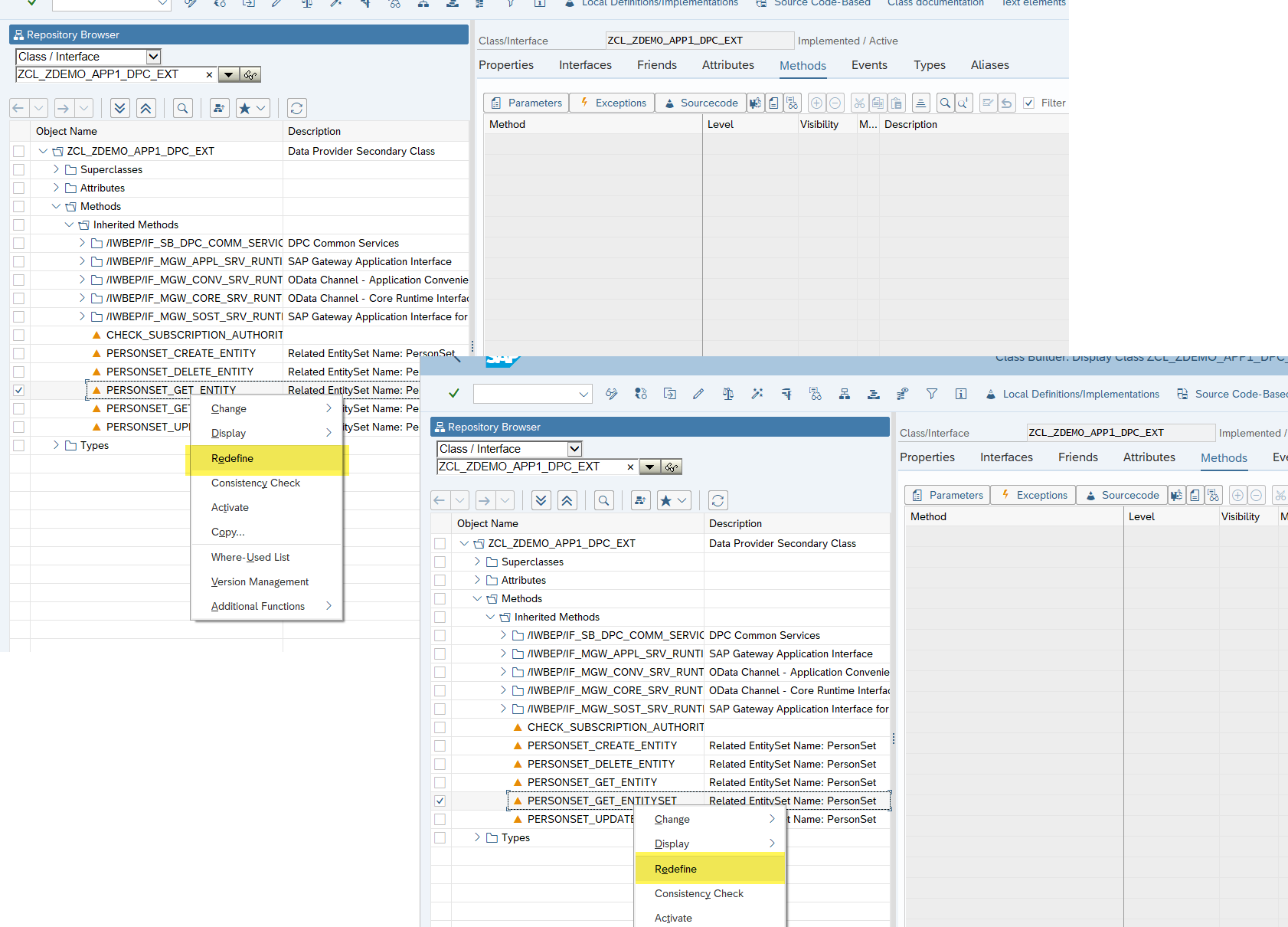1288x927 pixels.
Task: Click Expand All Nodes in lower Repository Browser
Action: coord(541,500)
